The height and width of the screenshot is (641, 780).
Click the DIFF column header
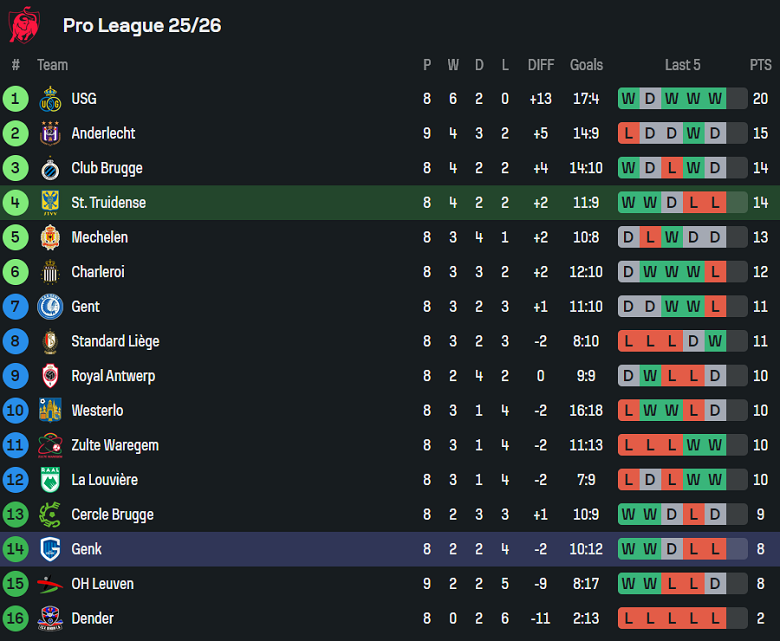tap(540, 65)
